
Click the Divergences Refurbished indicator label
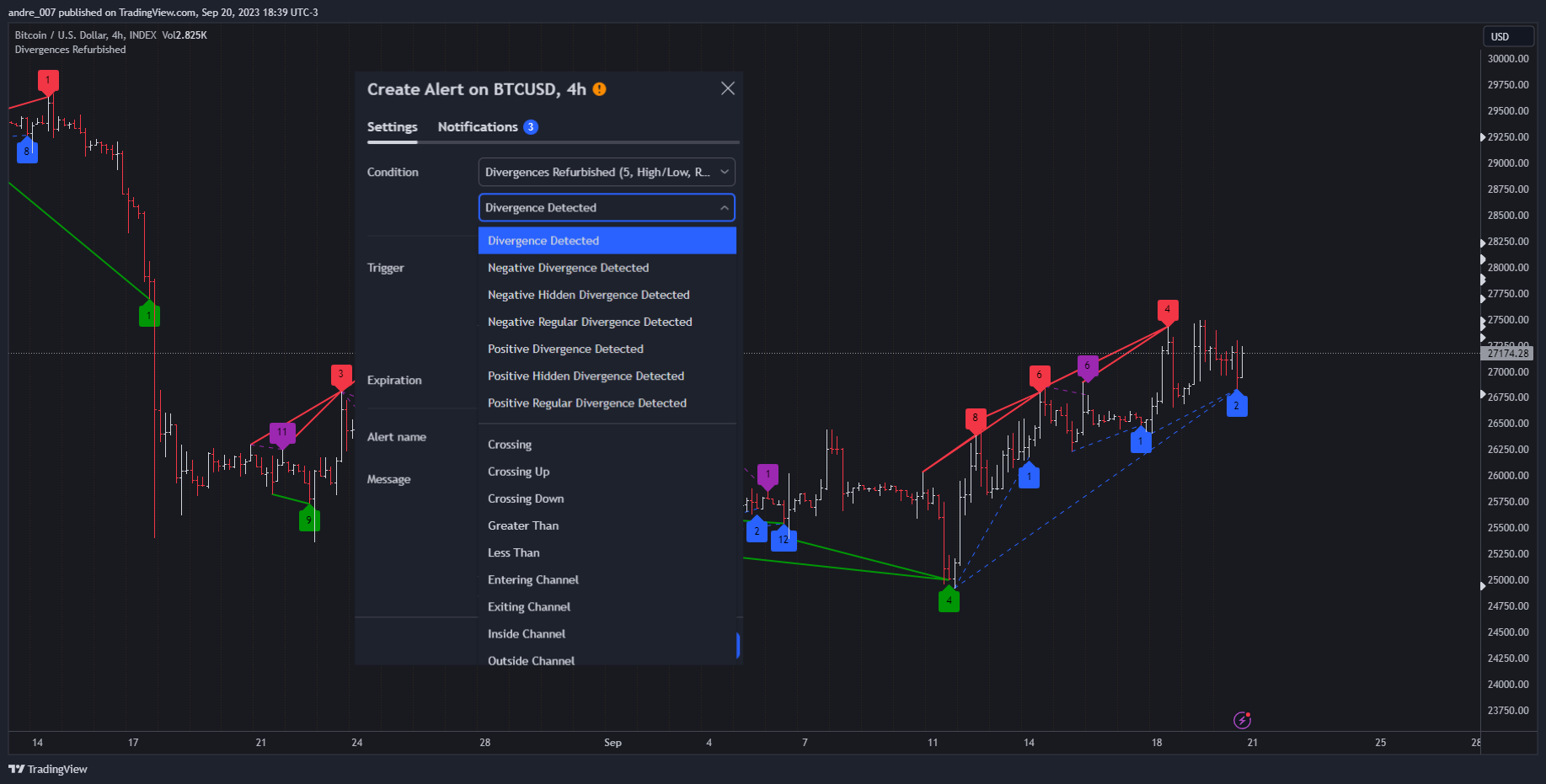[70, 50]
